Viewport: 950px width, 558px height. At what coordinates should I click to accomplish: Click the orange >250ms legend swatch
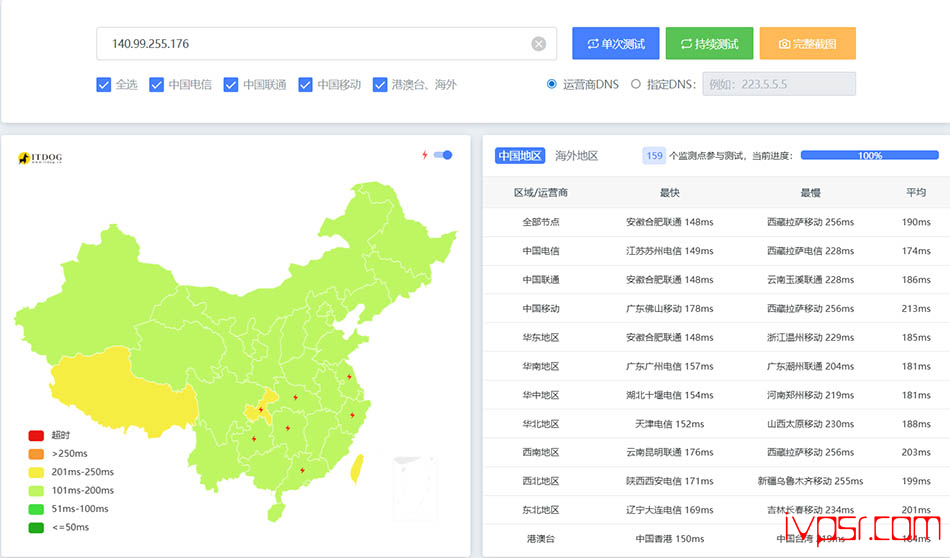(x=36, y=454)
